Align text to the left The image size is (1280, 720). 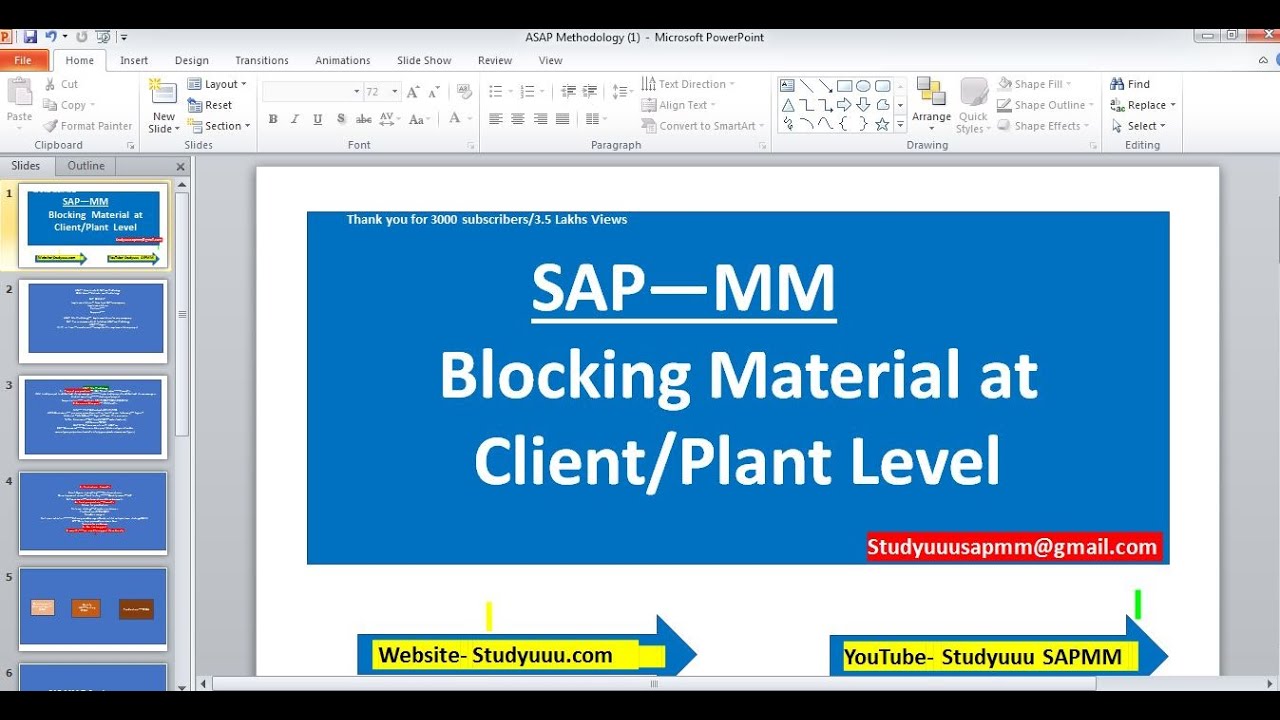click(x=496, y=119)
